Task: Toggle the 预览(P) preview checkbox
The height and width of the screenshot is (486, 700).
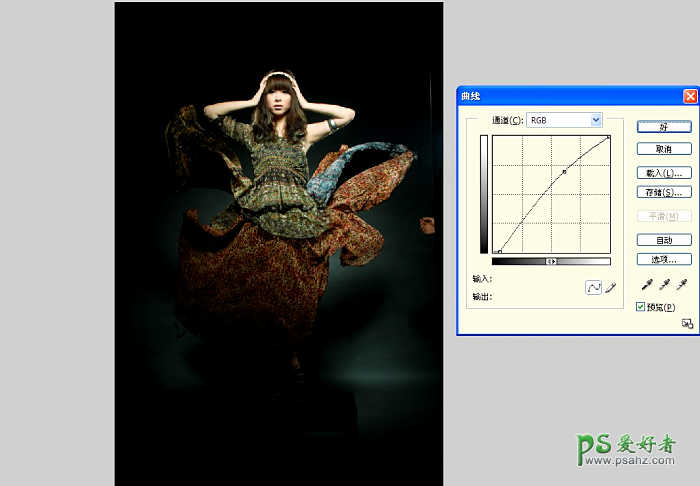Action: [641, 307]
